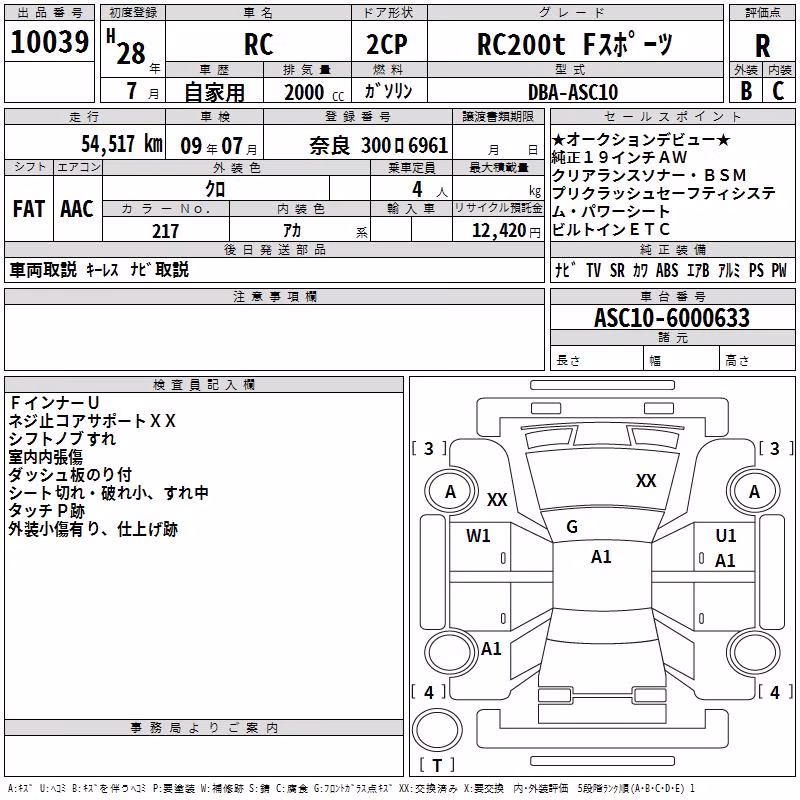The image size is (800, 800).
Task: Click the XX mark on the hood
Action: 645,480
